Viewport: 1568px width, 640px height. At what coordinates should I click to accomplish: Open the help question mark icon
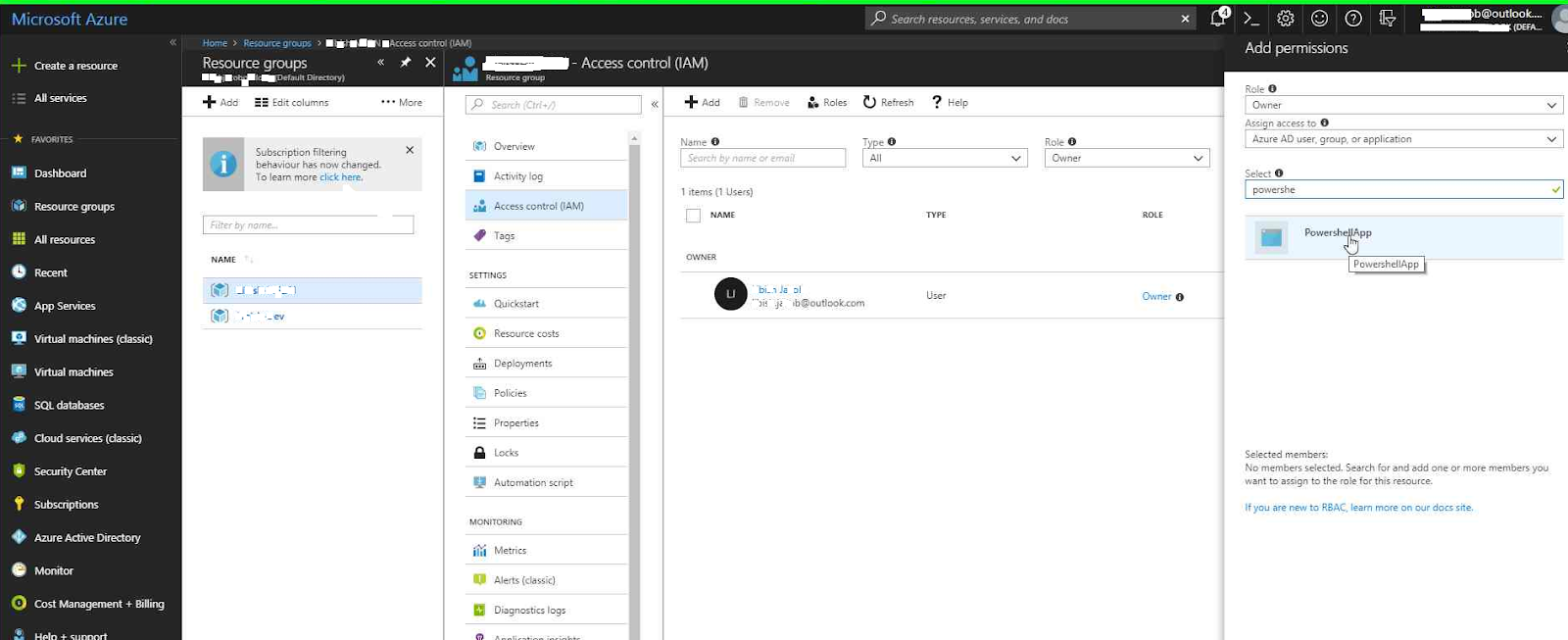(1353, 19)
